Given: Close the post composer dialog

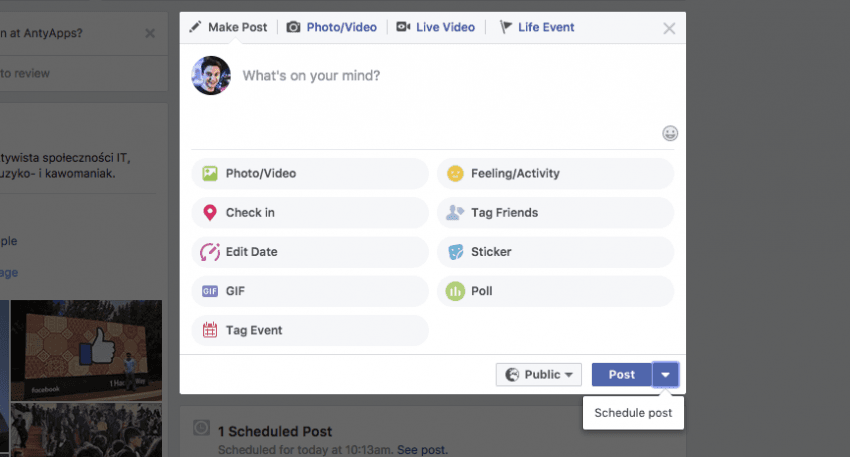Looking at the screenshot, I should coord(670,28).
